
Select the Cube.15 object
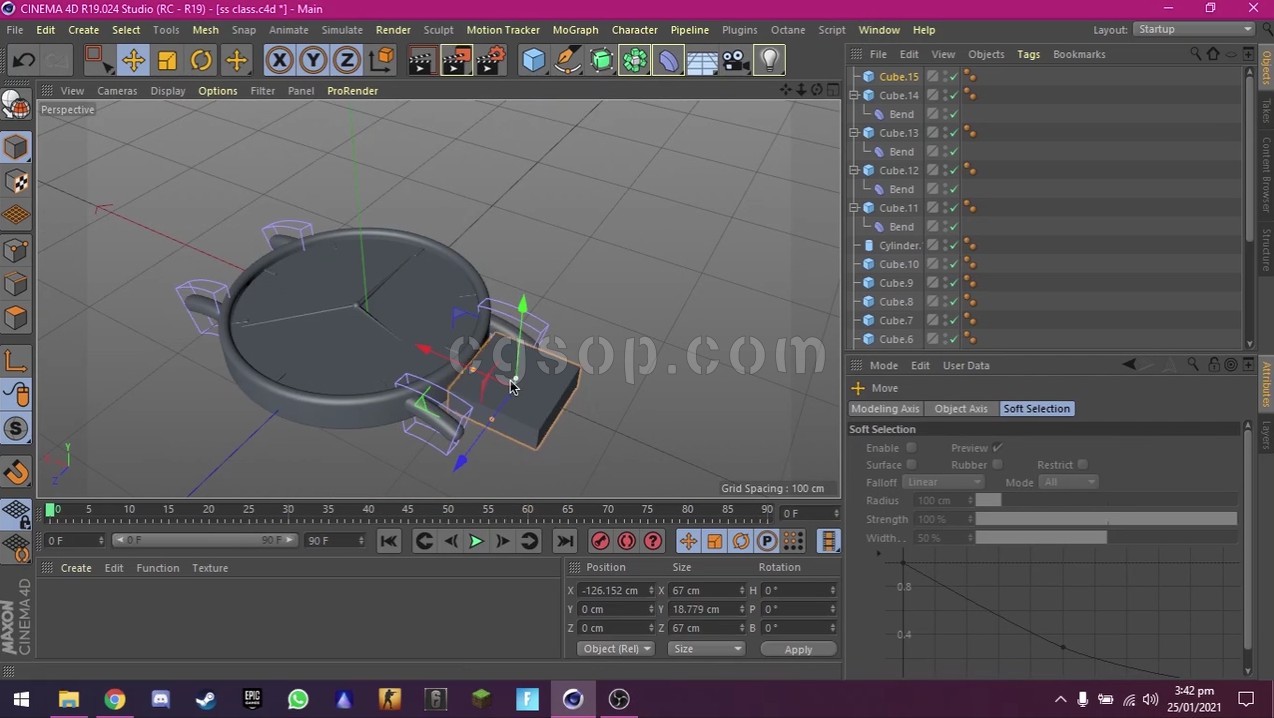(899, 77)
